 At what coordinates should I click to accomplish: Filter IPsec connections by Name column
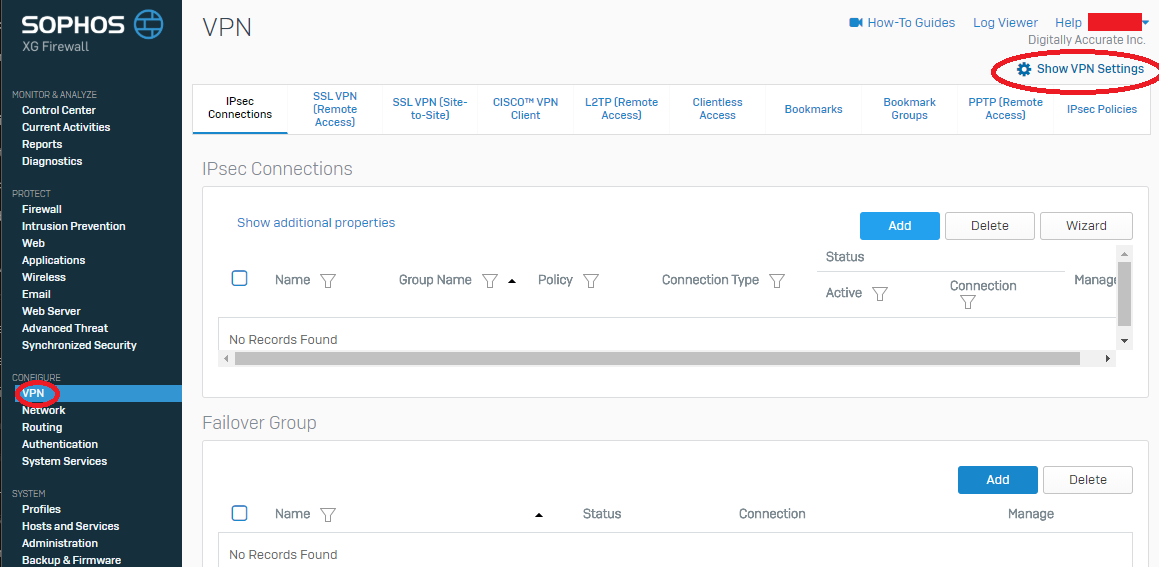coord(328,281)
